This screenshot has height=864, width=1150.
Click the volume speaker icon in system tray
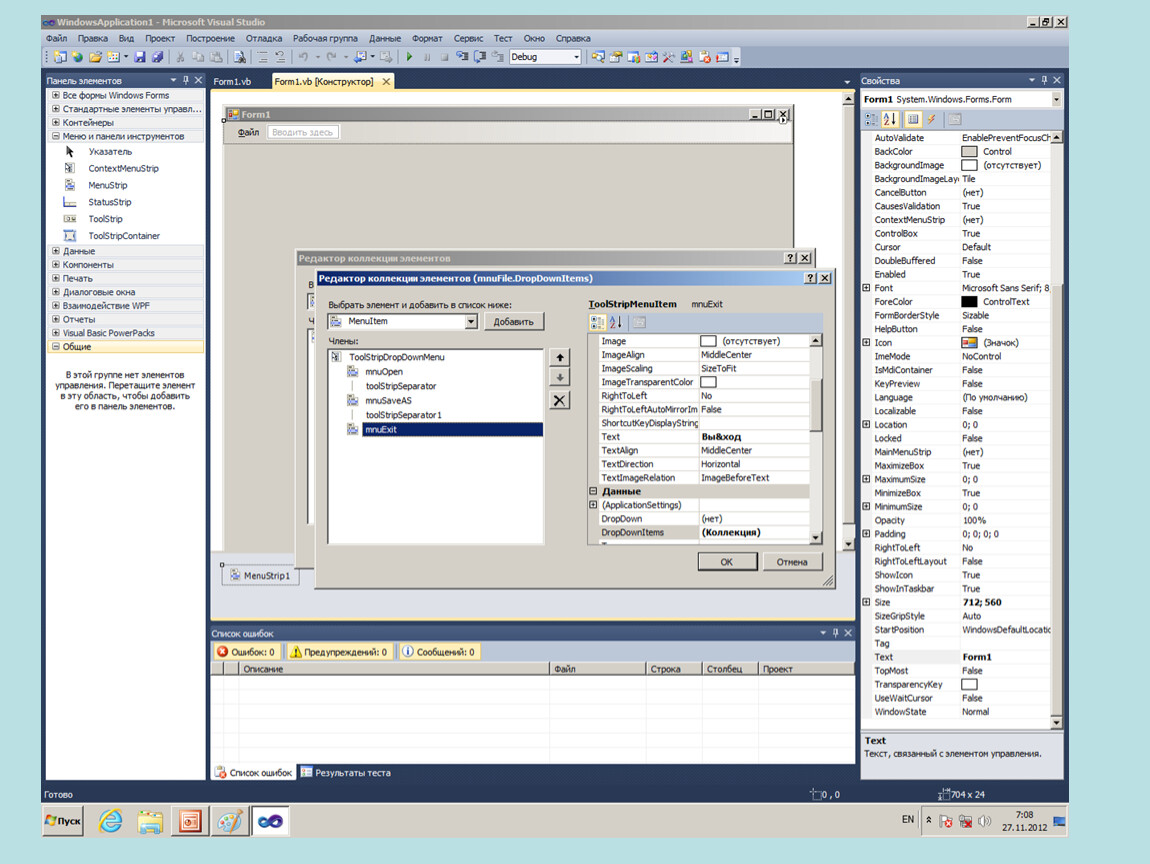(984, 821)
